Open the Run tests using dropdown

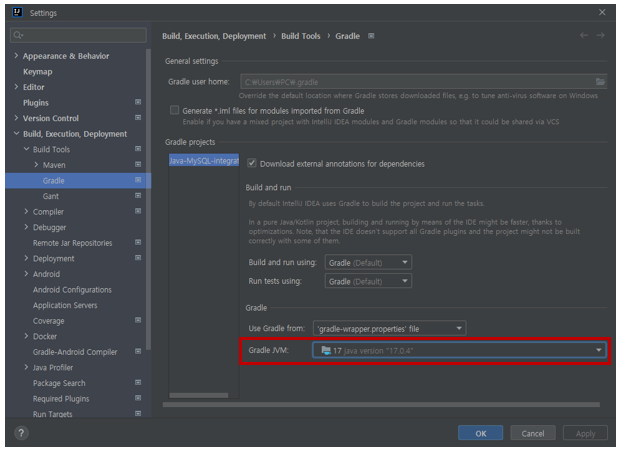368,281
